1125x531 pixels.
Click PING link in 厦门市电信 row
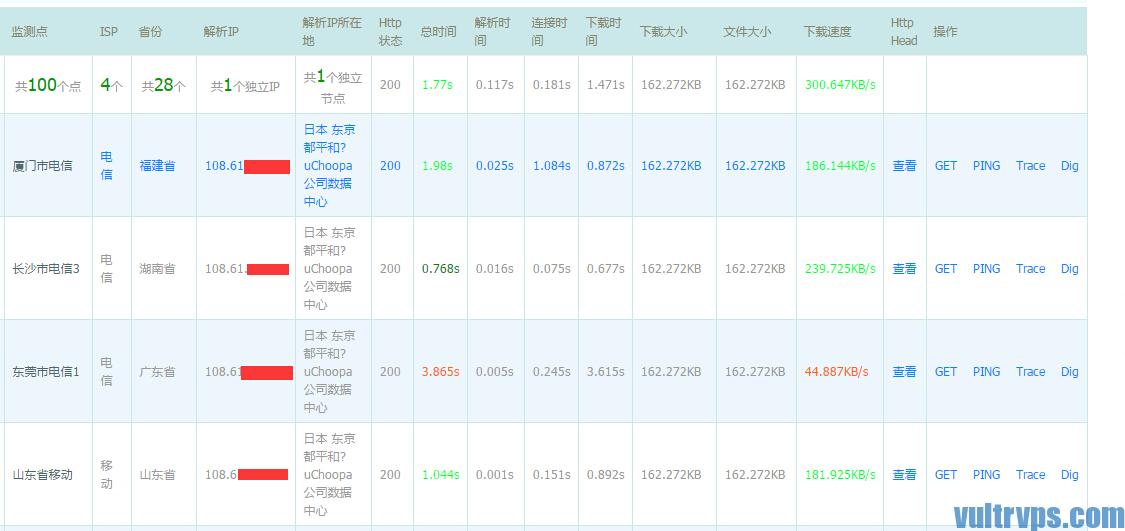[x=986, y=166]
